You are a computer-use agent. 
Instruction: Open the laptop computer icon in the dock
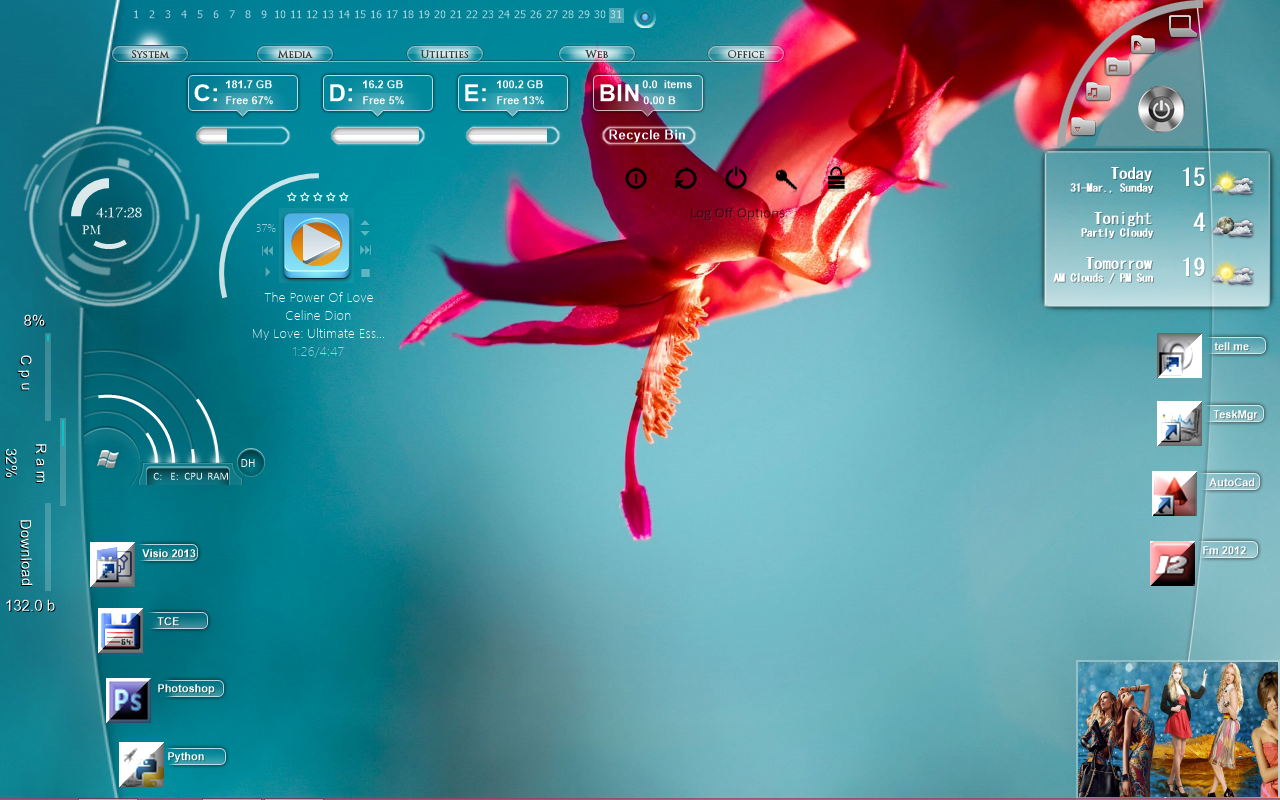(1182, 25)
